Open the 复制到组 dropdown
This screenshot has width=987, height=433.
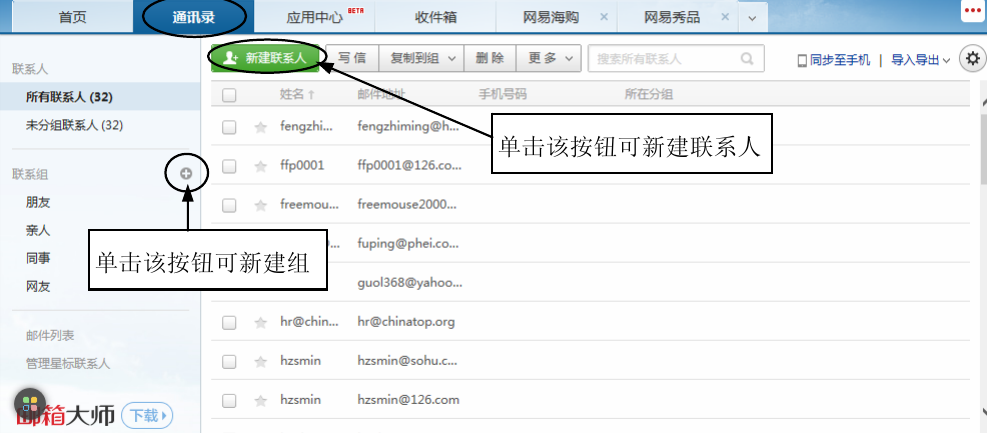click(x=421, y=59)
